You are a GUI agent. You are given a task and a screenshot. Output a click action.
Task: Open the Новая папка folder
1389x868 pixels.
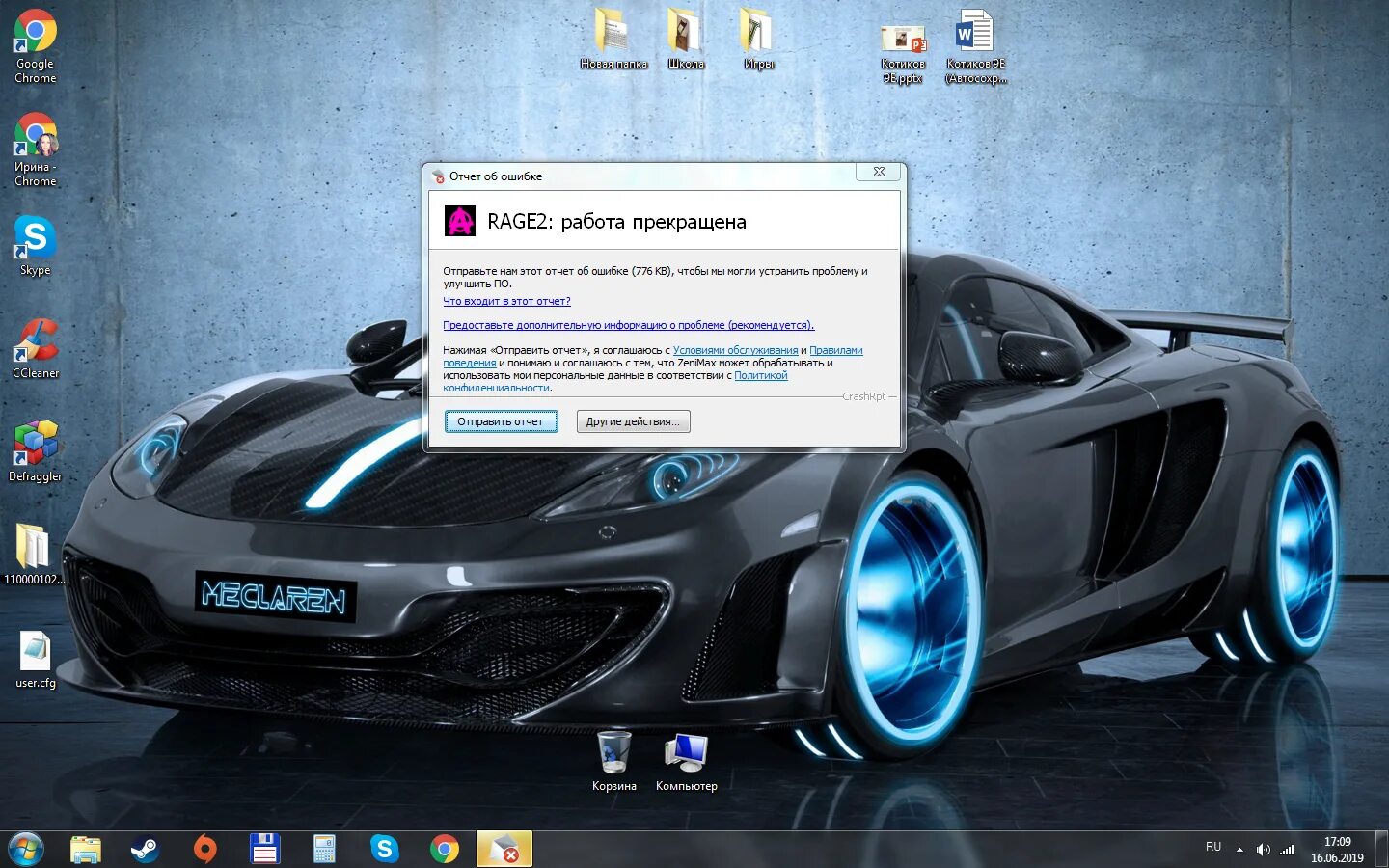pyautogui.click(x=613, y=40)
